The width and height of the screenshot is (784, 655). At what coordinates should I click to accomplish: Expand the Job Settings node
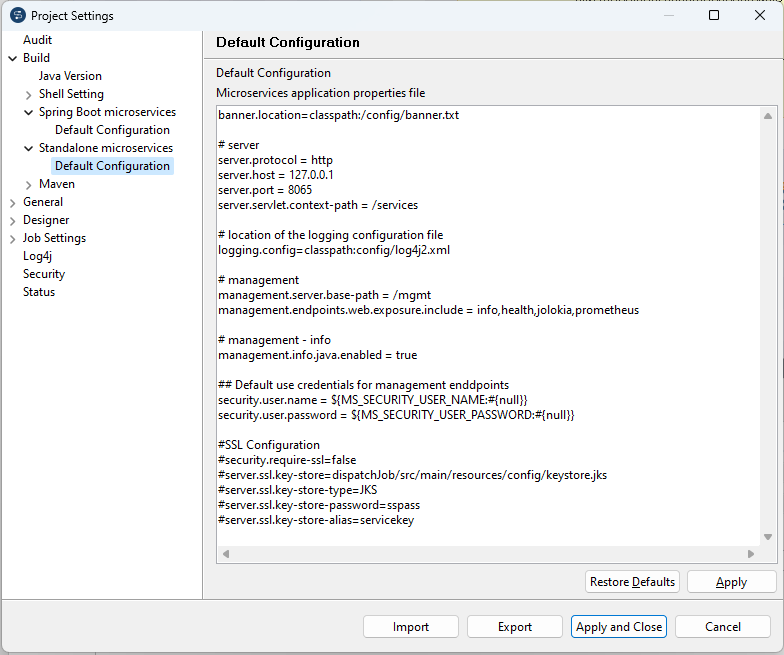click(12, 239)
